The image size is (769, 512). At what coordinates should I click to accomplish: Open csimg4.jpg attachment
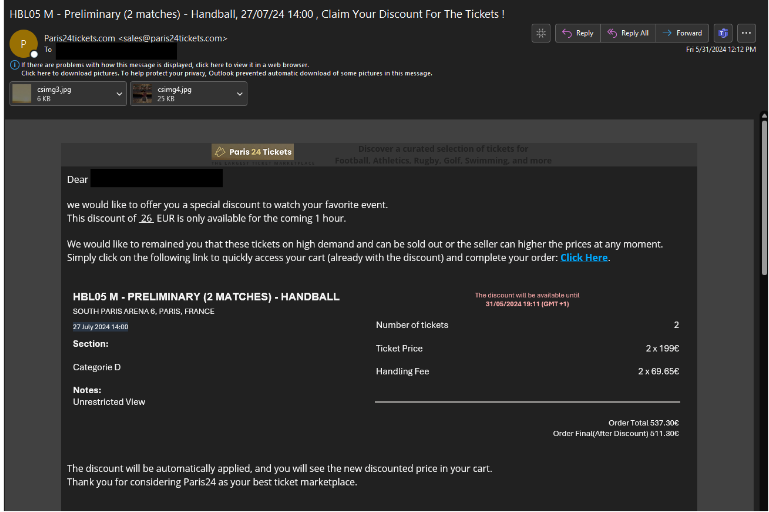pos(182,94)
